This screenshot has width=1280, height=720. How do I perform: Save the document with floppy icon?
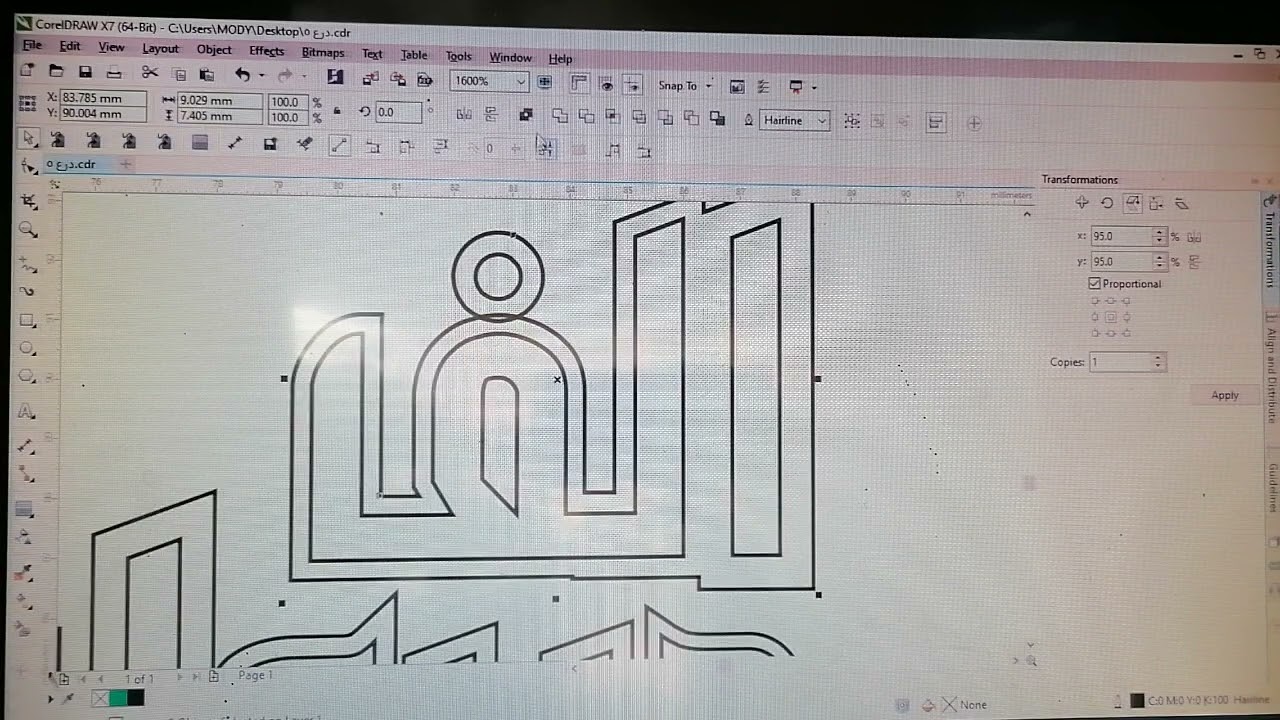[x=85, y=72]
